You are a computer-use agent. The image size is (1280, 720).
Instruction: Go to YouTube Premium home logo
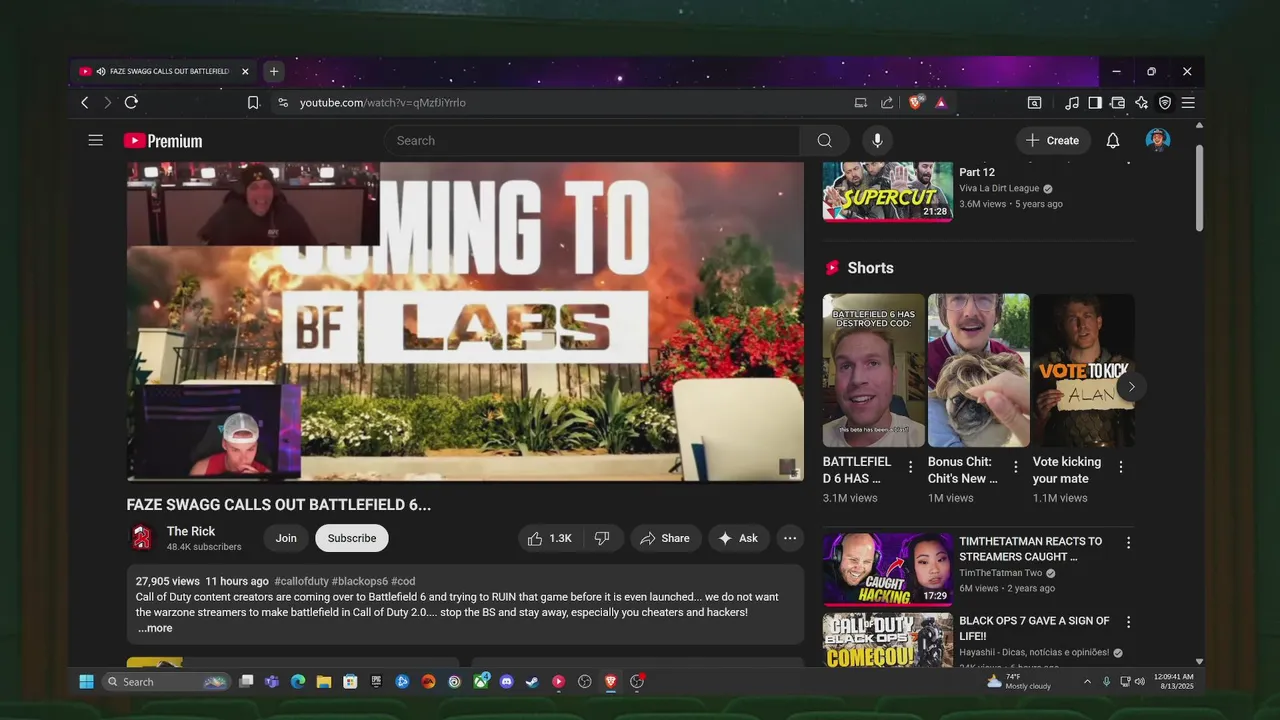(163, 141)
